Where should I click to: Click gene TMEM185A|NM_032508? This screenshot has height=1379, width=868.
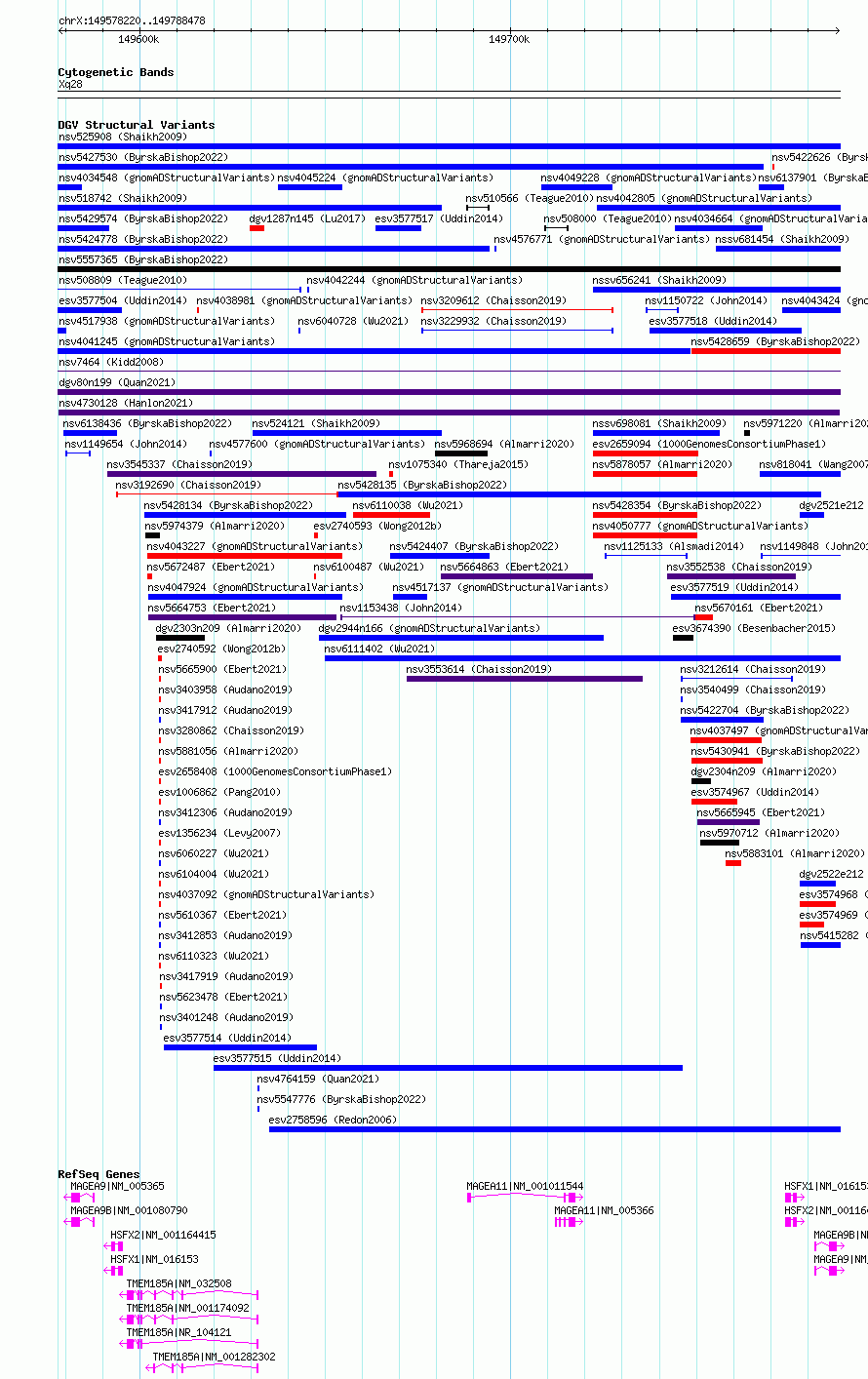point(179,1283)
